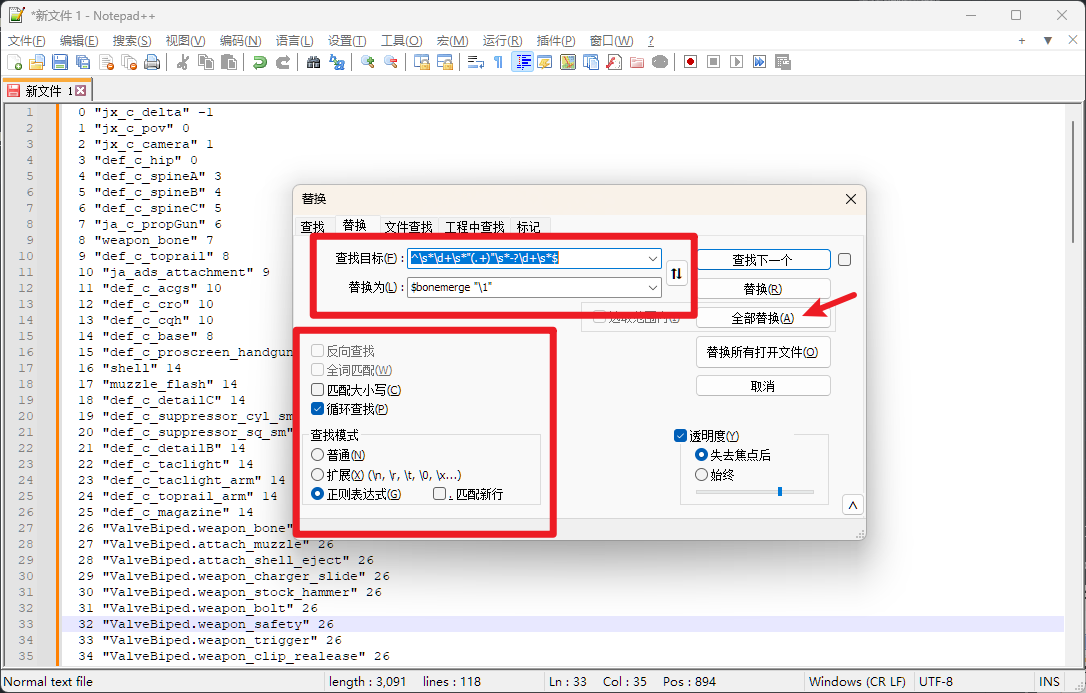Click the Copy toolbar icon
Image resolution: width=1086 pixels, height=693 pixels.
tap(206, 62)
